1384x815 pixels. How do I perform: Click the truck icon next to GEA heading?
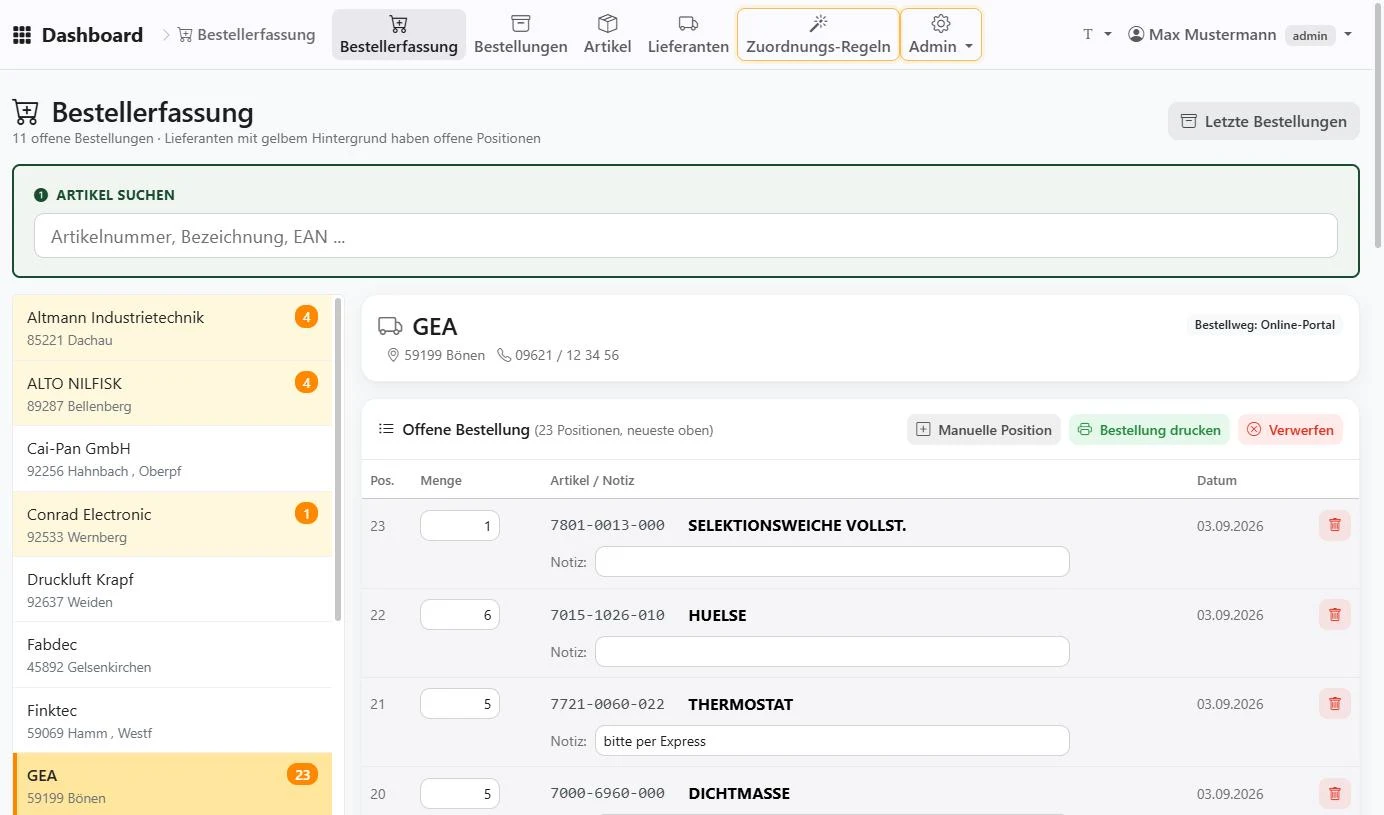pyautogui.click(x=391, y=326)
